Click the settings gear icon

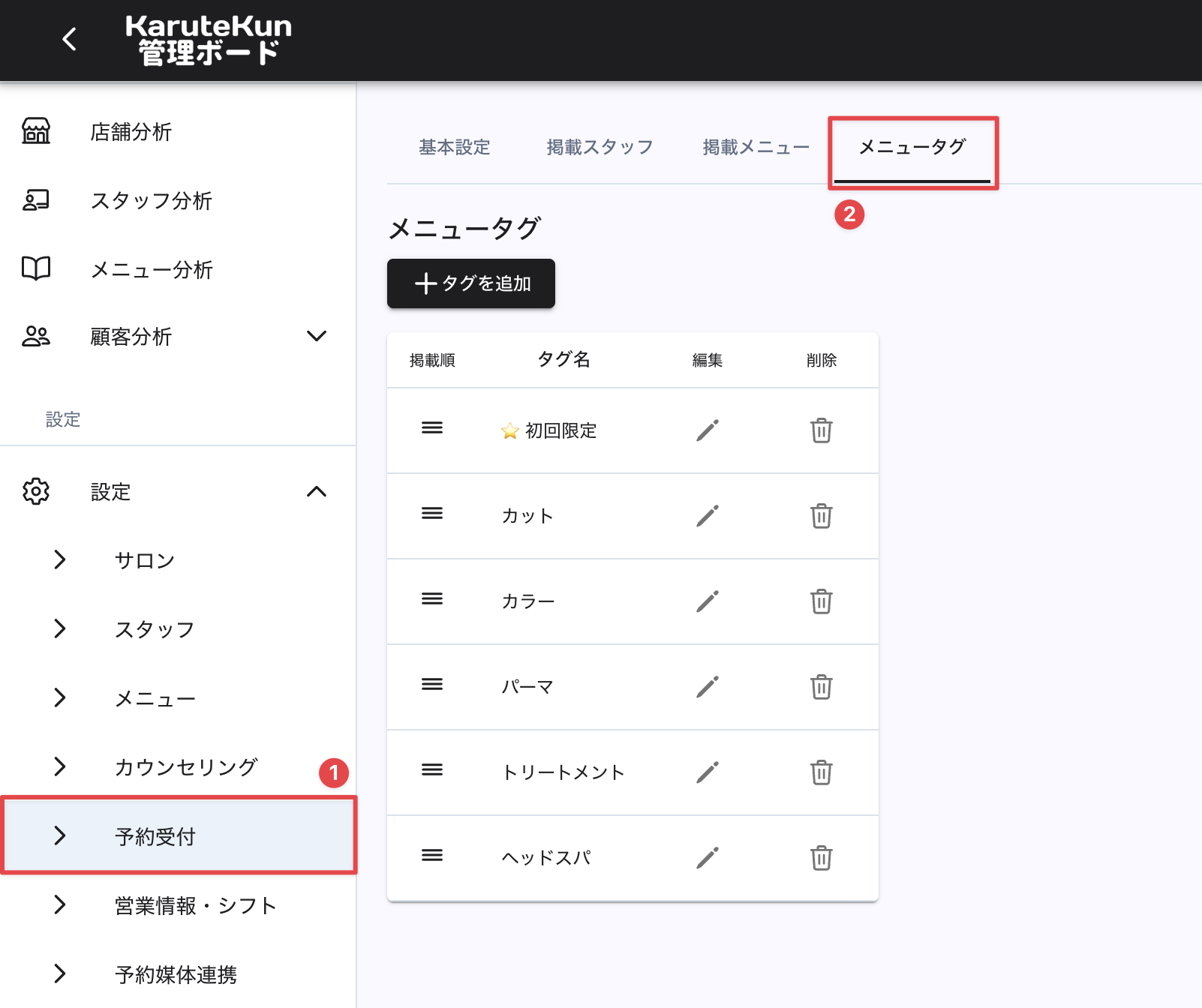tap(36, 492)
